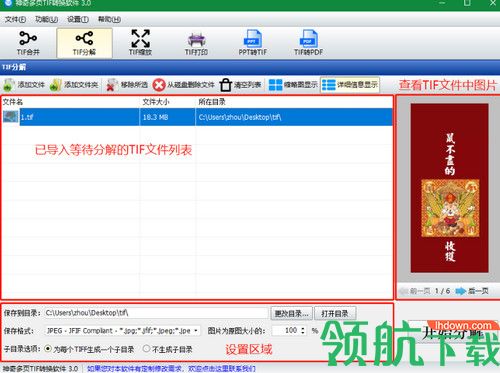Viewport: 500px width, 373px height.
Task: Click the contact-us link in status bar
Action: (x=171, y=368)
